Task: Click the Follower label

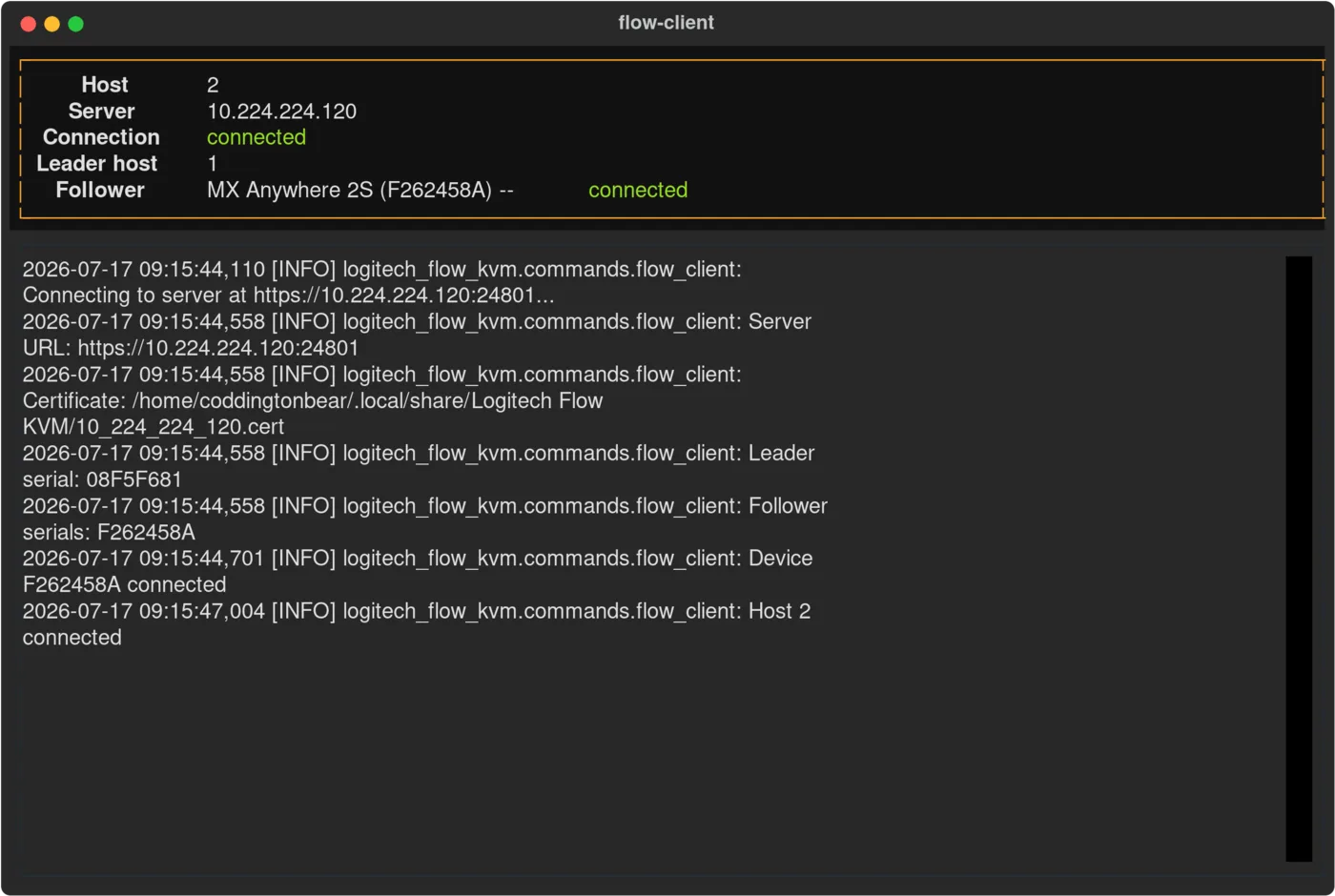Action: 100,190
